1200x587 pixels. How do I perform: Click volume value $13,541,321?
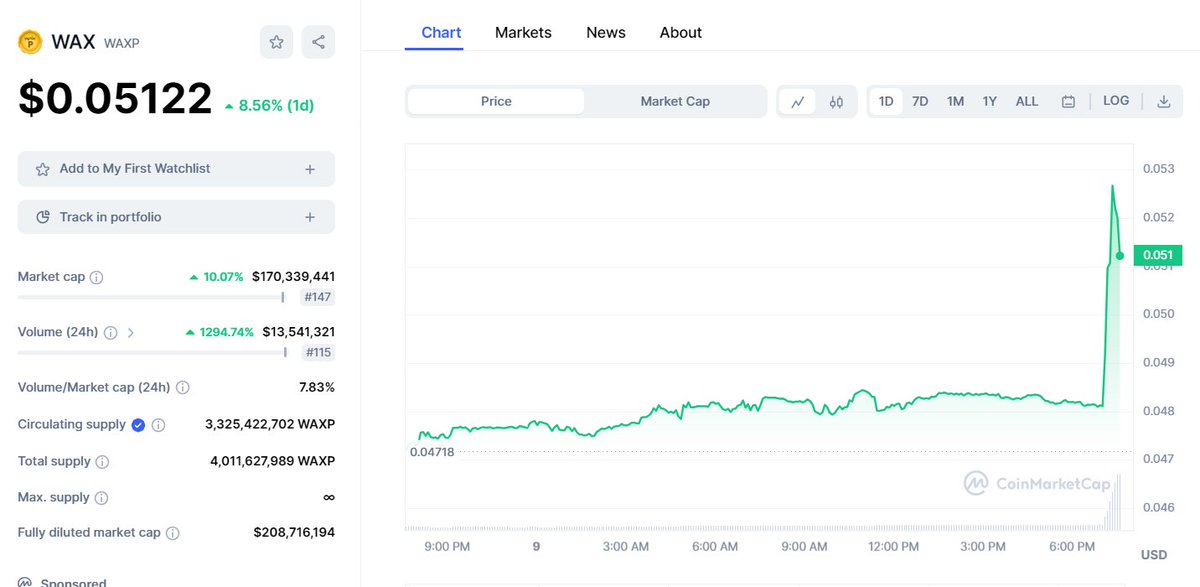coord(299,332)
